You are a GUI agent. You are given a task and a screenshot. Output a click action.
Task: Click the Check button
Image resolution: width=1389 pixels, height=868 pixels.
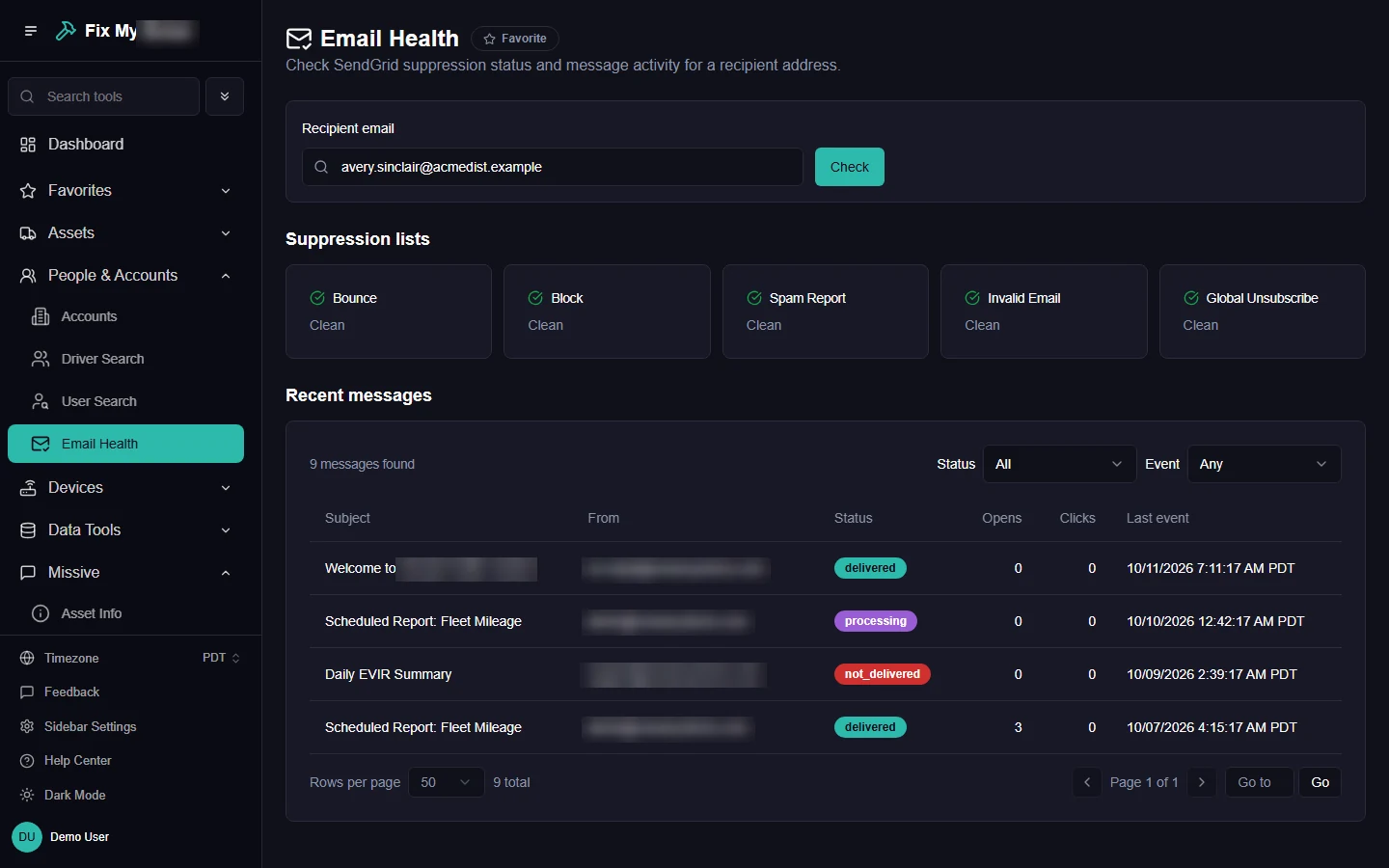850,167
